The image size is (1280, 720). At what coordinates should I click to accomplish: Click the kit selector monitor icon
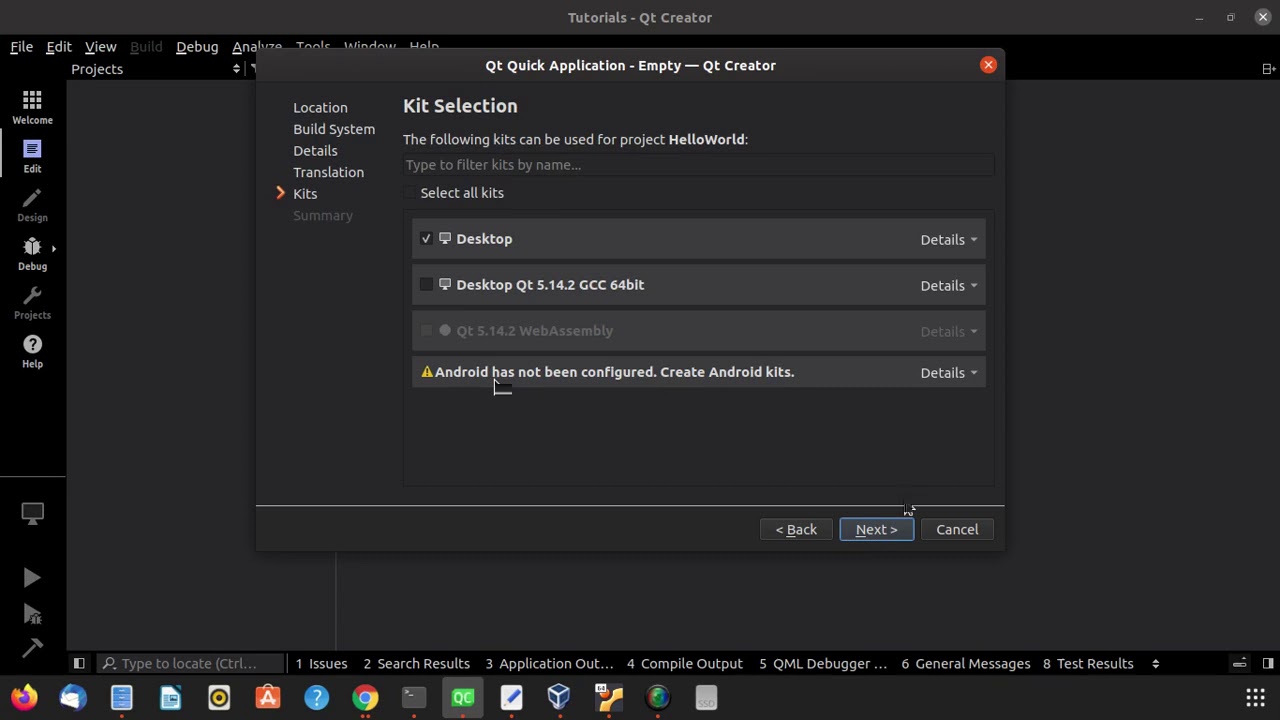pos(32,513)
